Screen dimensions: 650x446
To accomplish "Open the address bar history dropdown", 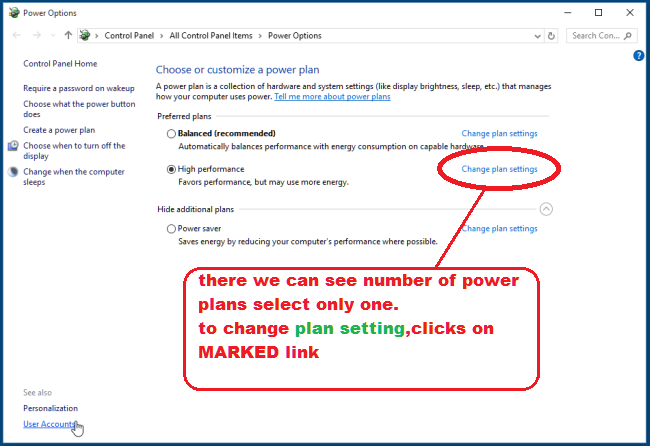I will coord(537,36).
